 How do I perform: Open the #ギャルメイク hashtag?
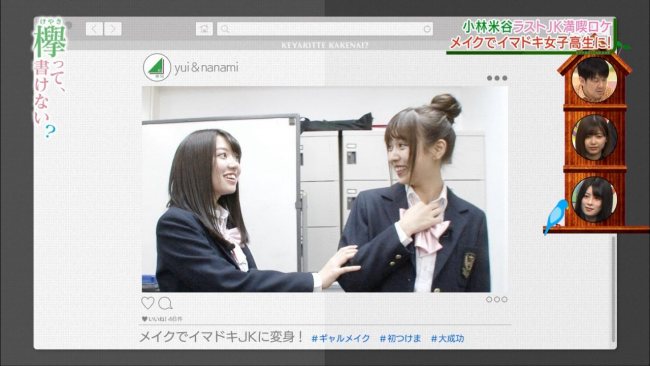click(x=340, y=338)
